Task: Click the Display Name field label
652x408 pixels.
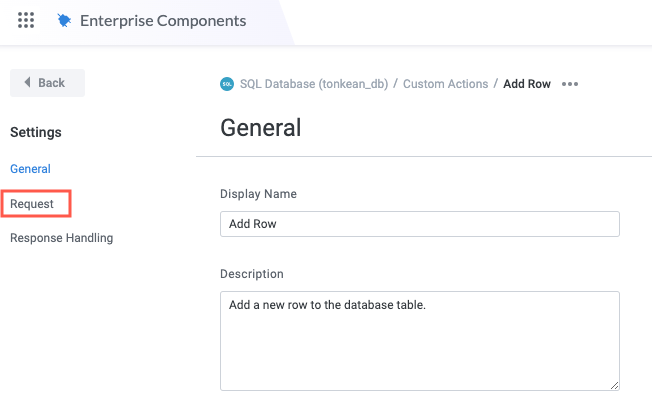Action: coord(258,194)
